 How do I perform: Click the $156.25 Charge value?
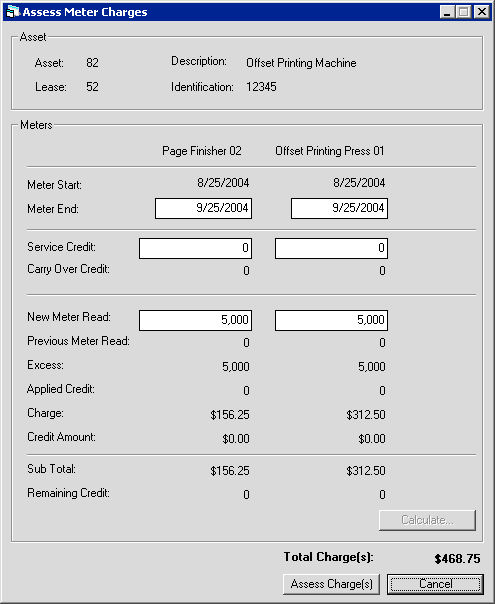[230, 414]
